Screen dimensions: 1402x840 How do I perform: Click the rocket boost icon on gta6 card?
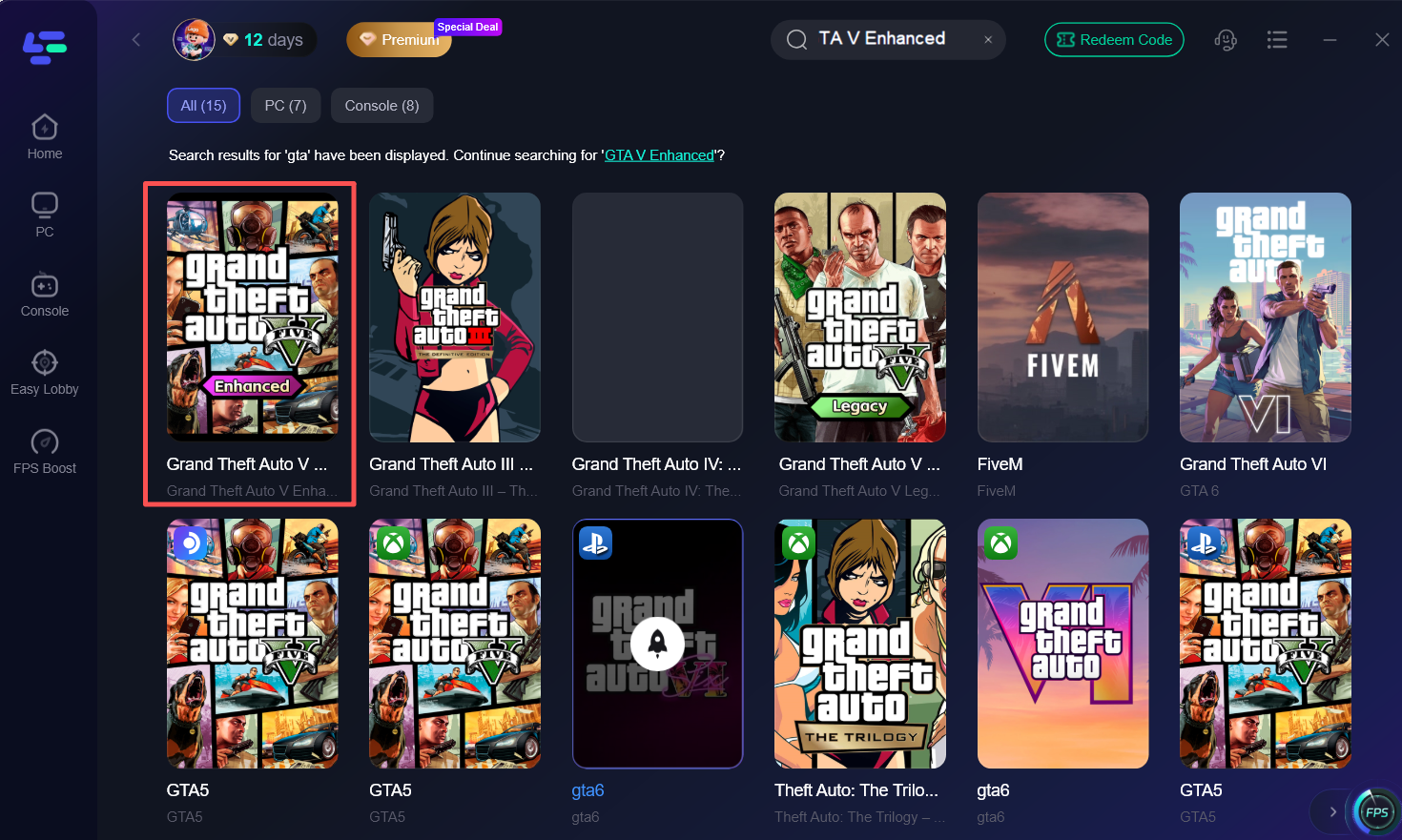[x=657, y=644]
